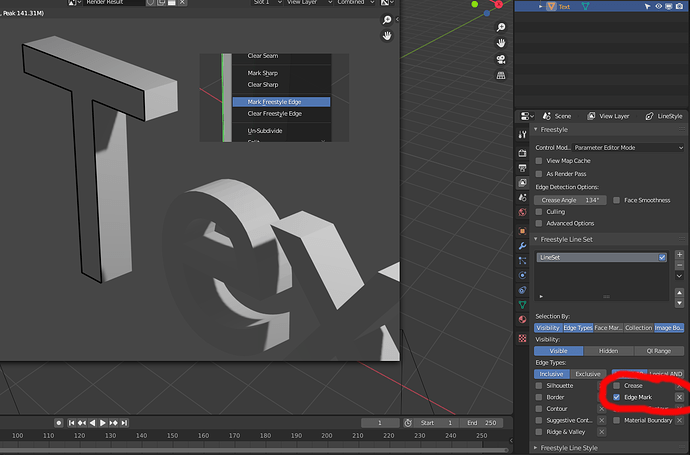Open the Object Constraints tab icon
This screenshot has height=455, width=690.
click(x=522, y=290)
